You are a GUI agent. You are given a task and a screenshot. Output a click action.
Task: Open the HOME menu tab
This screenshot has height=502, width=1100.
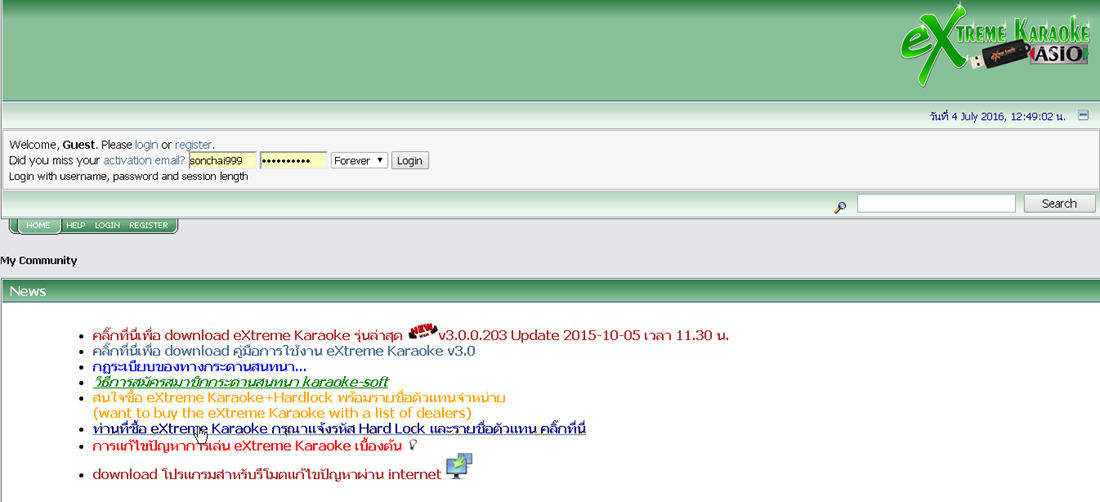[39, 226]
